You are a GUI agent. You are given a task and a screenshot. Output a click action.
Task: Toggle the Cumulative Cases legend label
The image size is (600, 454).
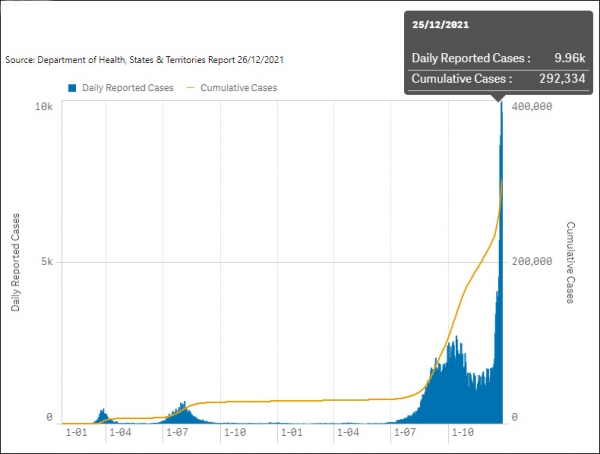pos(239,88)
